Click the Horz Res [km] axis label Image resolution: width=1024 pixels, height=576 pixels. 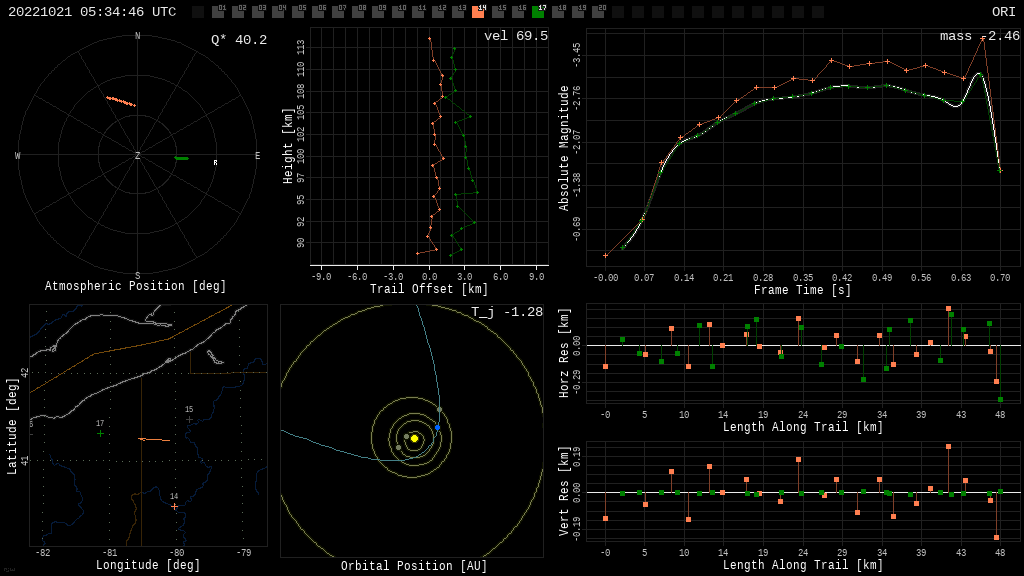(x=564, y=353)
